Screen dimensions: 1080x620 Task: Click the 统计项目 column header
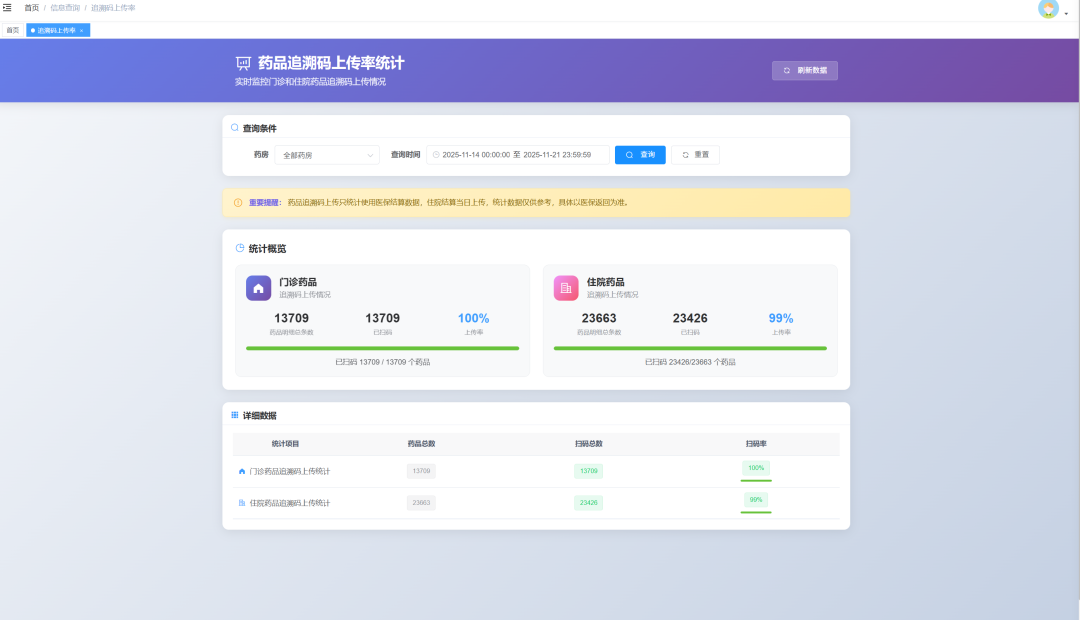coord(285,444)
